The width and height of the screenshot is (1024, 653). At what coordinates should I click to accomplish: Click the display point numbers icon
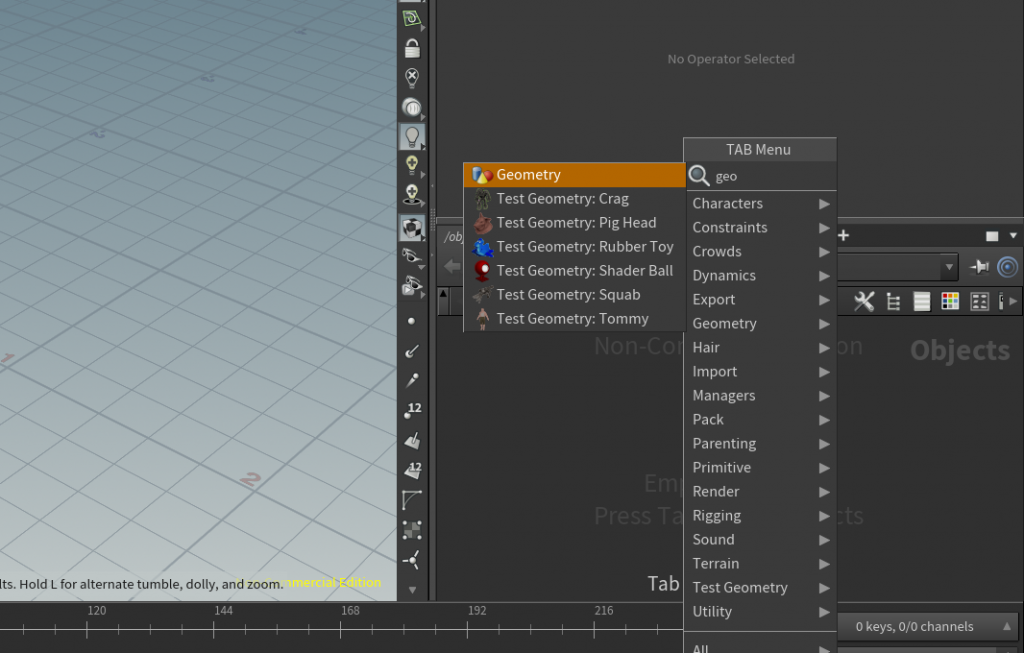click(x=411, y=409)
